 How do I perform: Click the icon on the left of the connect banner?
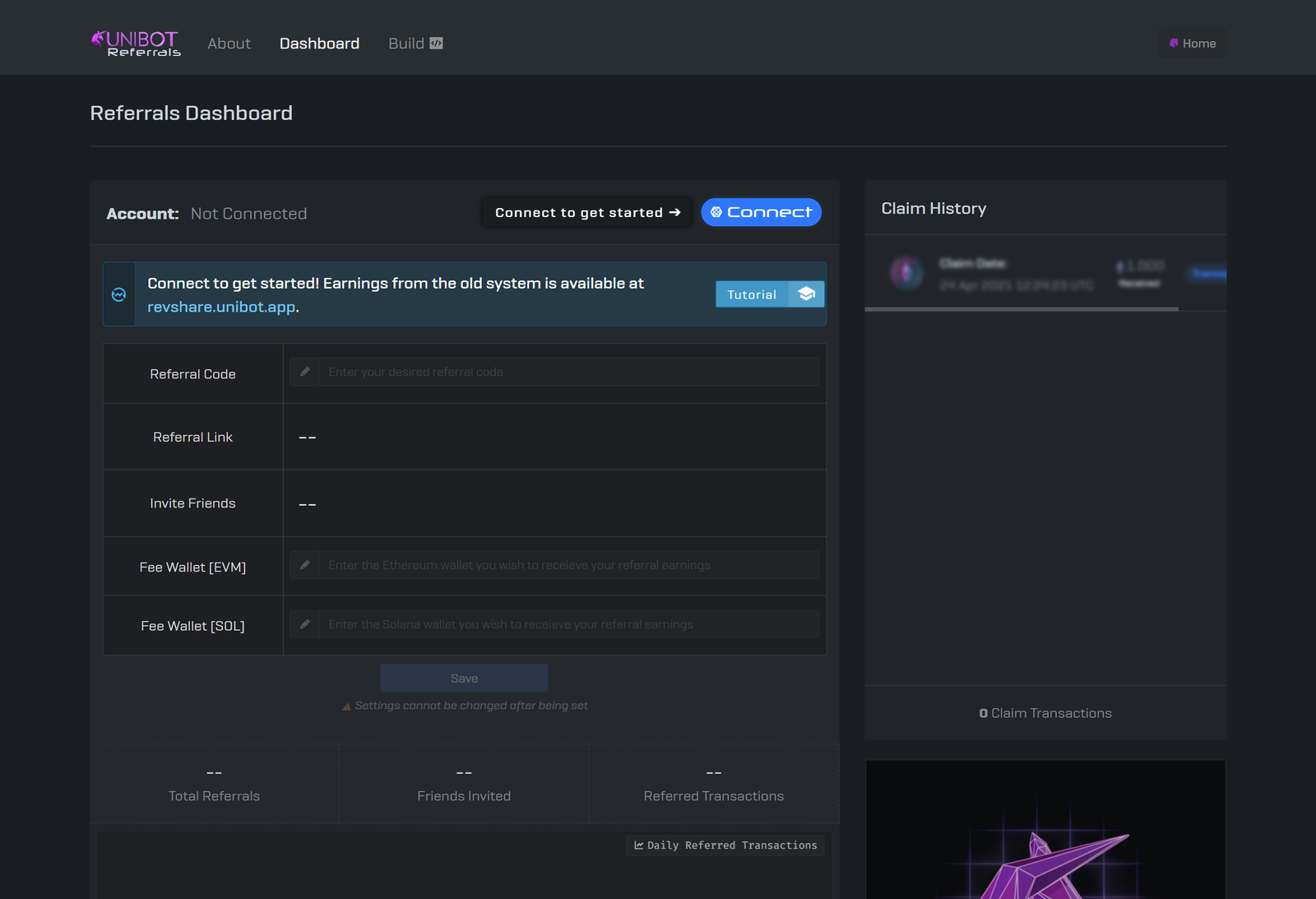pos(119,294)
